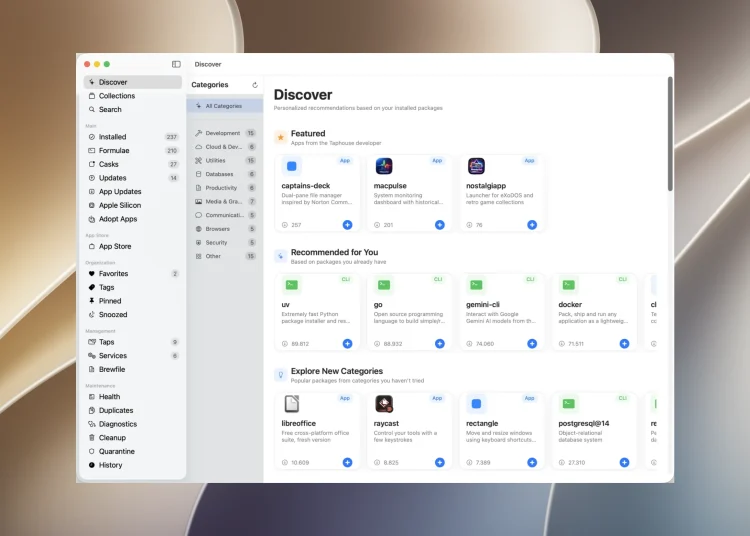Add nostalgiapp using the plus icon
750x536 pixels.
click(532, 225)
